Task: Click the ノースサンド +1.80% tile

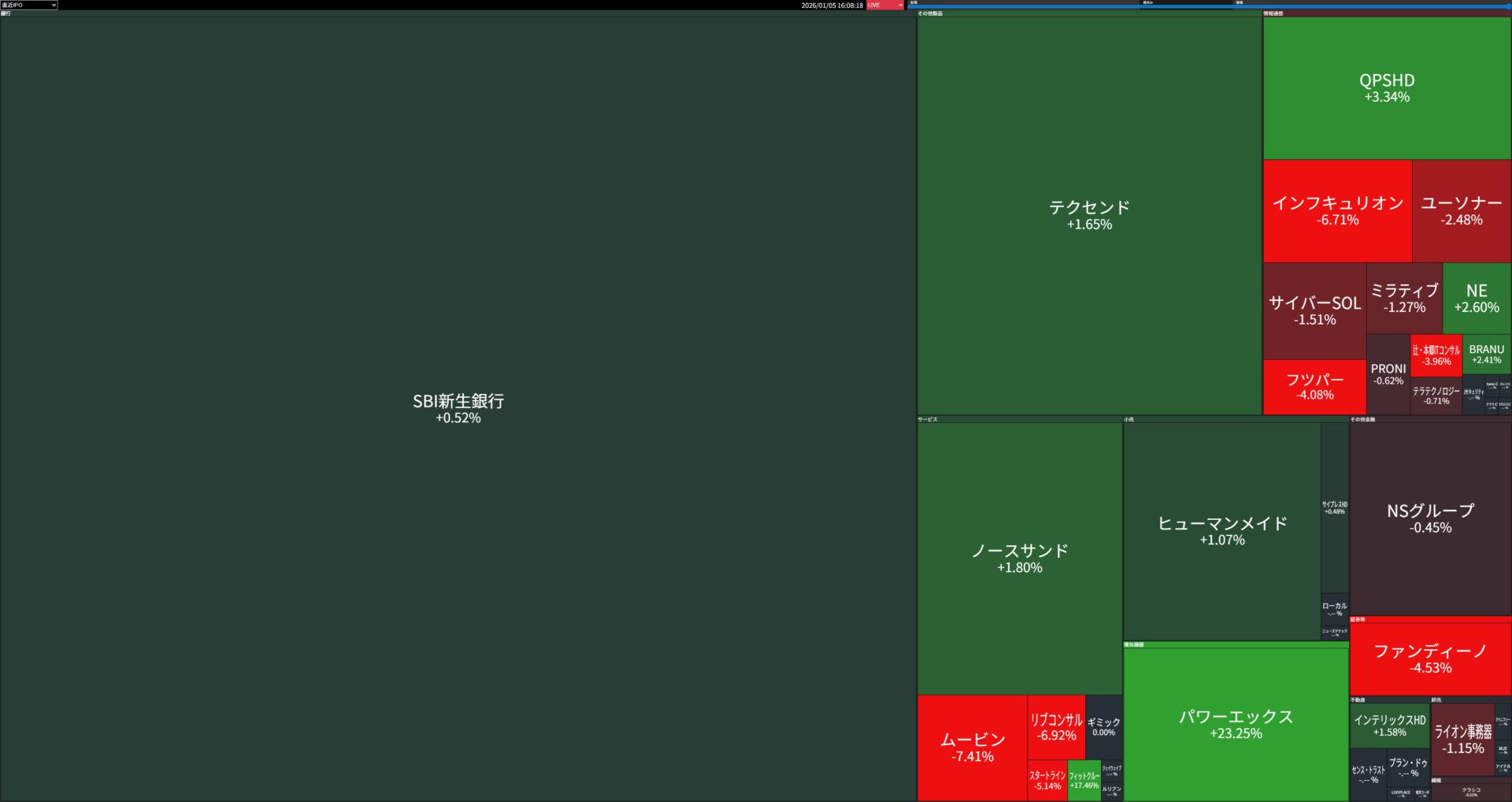Action: [x=1019, y=558]
